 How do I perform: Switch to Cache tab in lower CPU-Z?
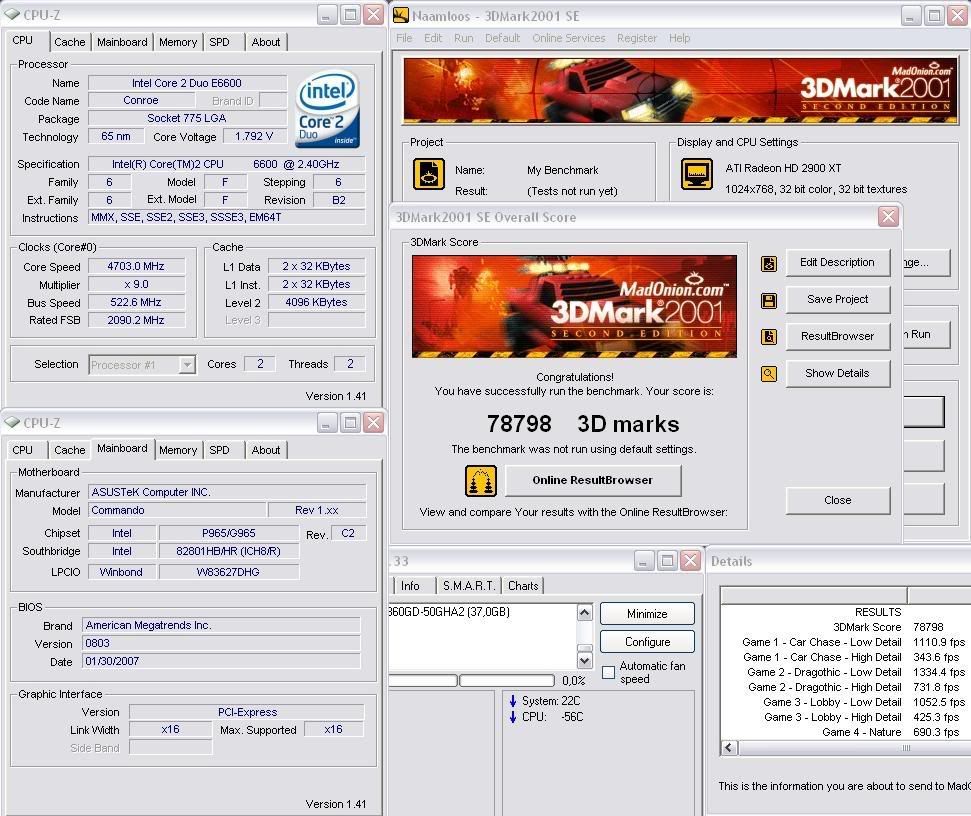69,450
